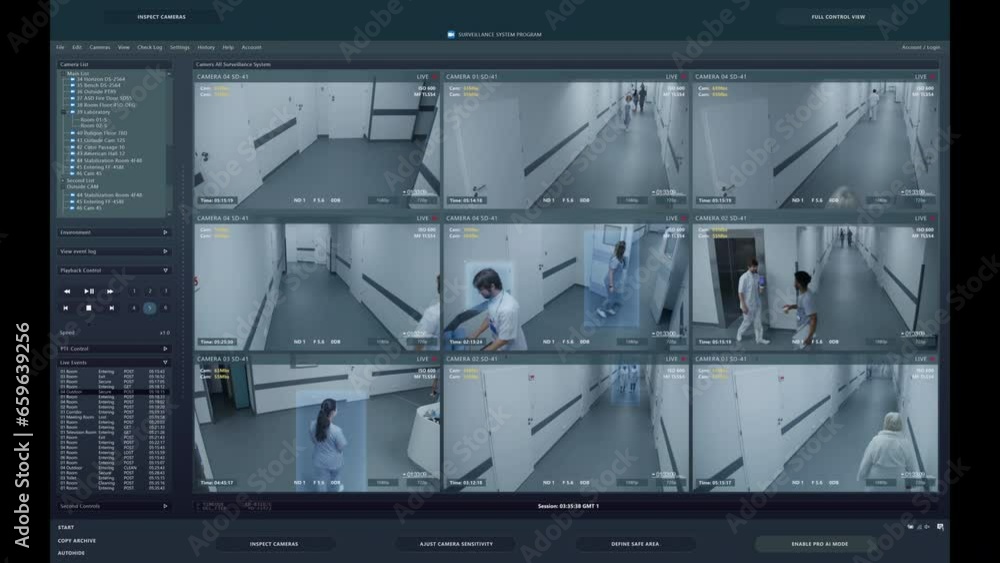Skip to next track icon
The height and width of the screenshot is (563, 1000).
(x=112, y=308)
